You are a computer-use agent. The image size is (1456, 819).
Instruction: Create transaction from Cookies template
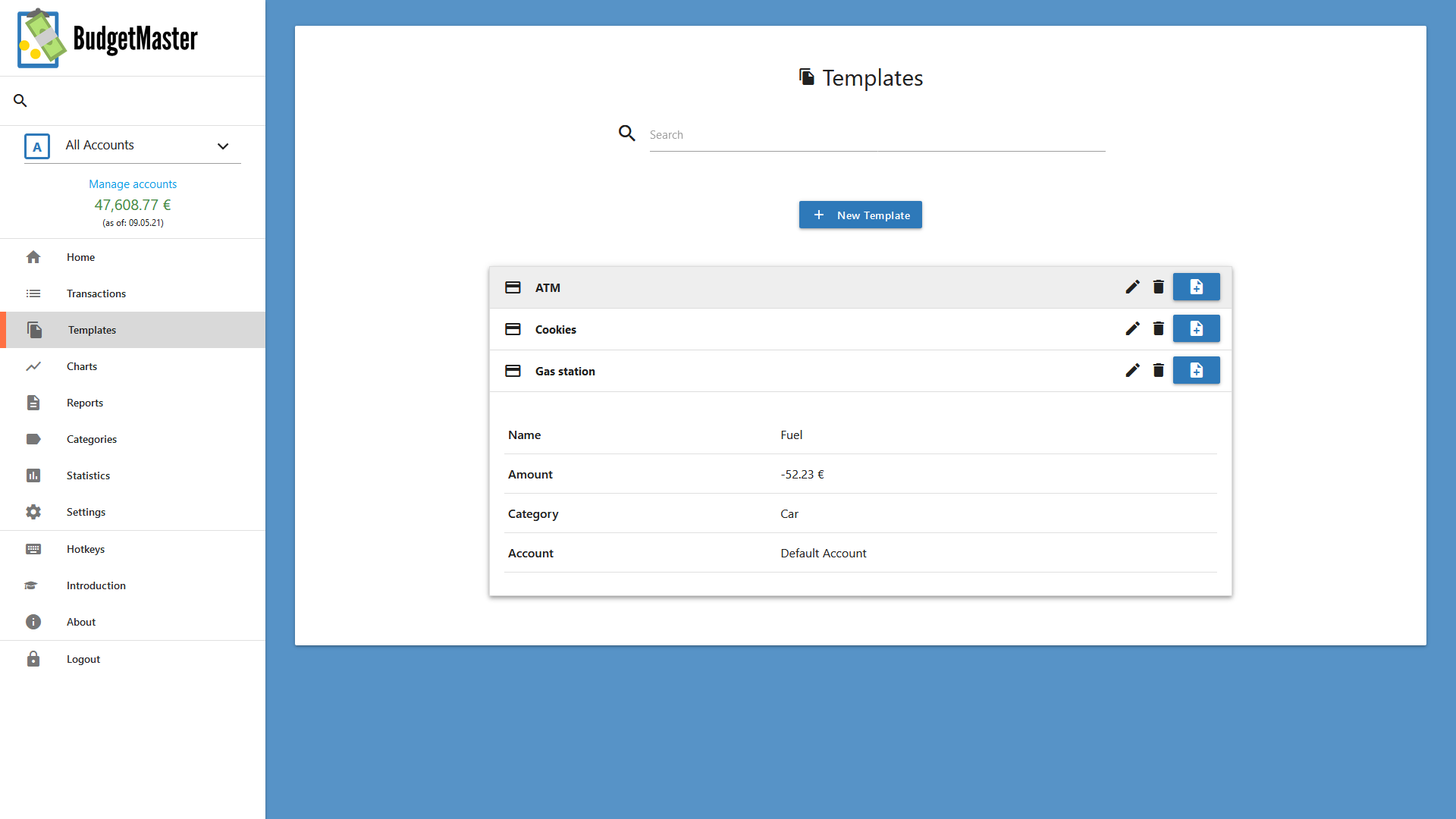tap(1197, 328)
